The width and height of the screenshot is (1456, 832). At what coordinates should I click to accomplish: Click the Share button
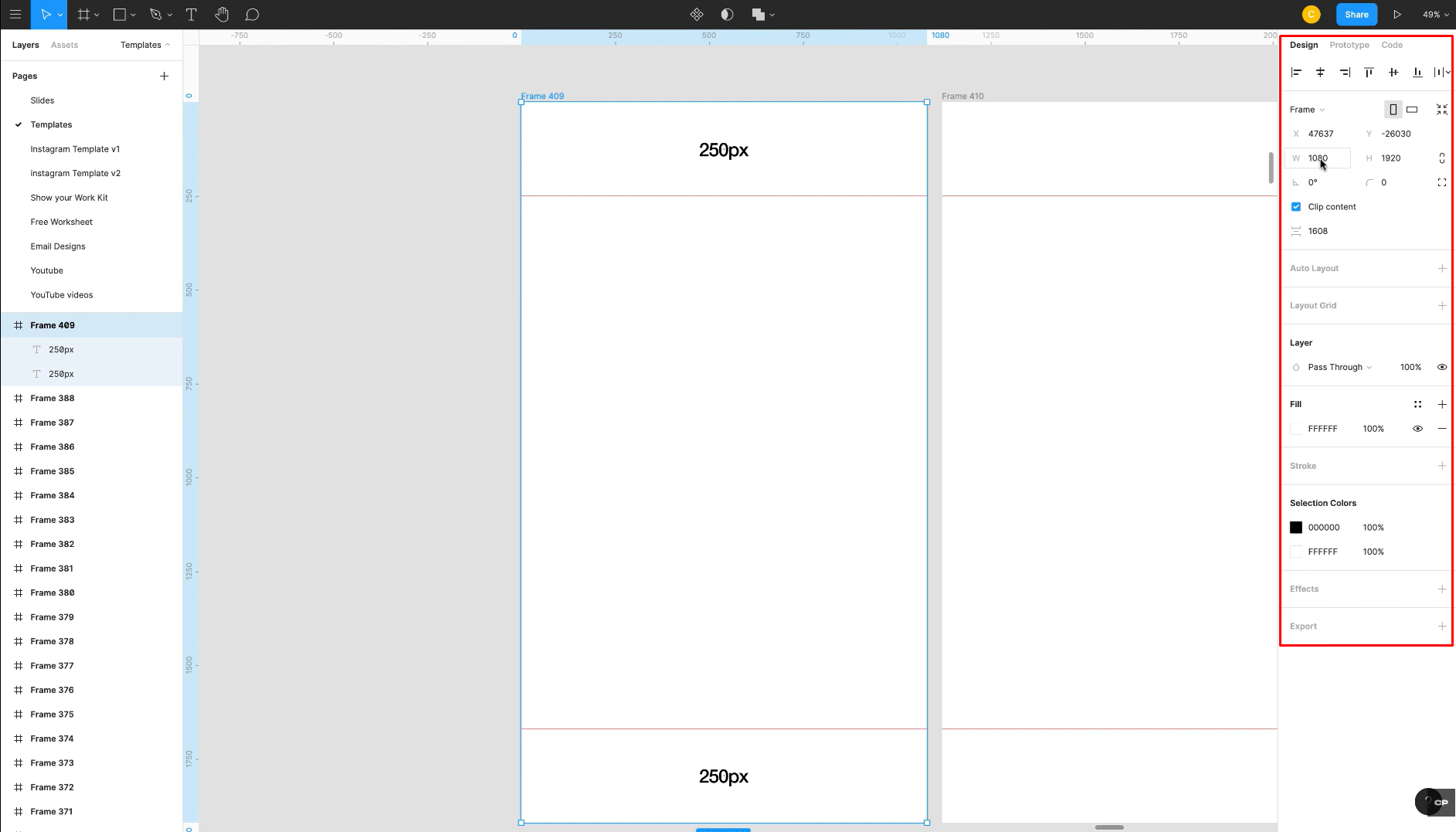(x=1356, y=14)
